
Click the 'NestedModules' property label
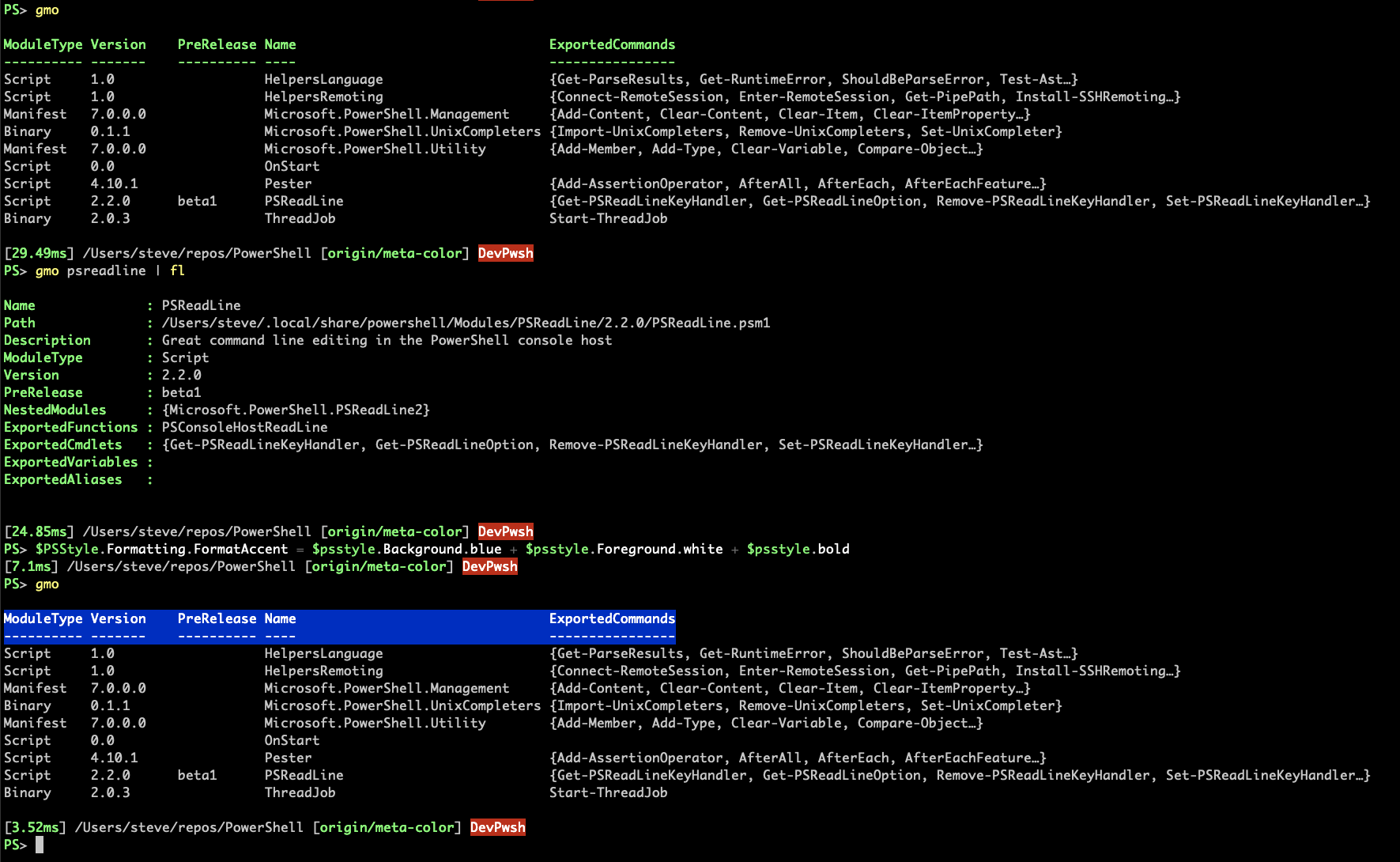55,410
